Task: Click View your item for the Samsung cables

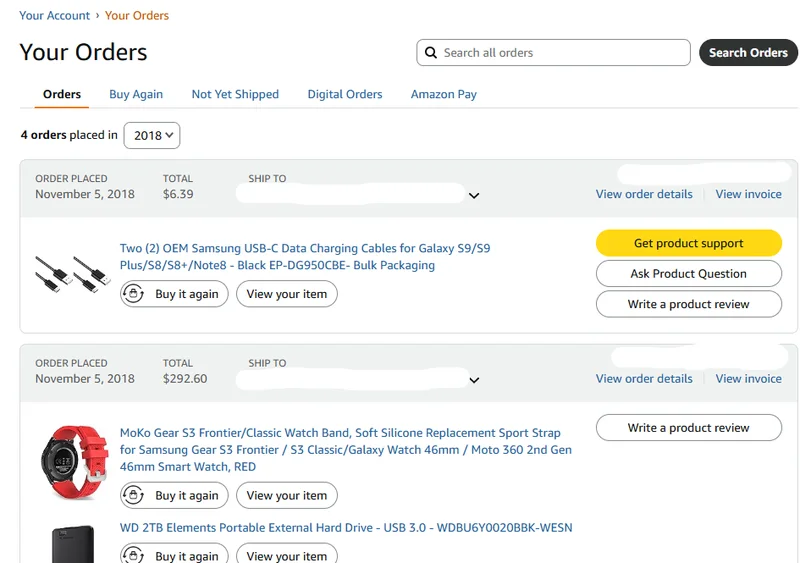Action: [x=287, y=294]
